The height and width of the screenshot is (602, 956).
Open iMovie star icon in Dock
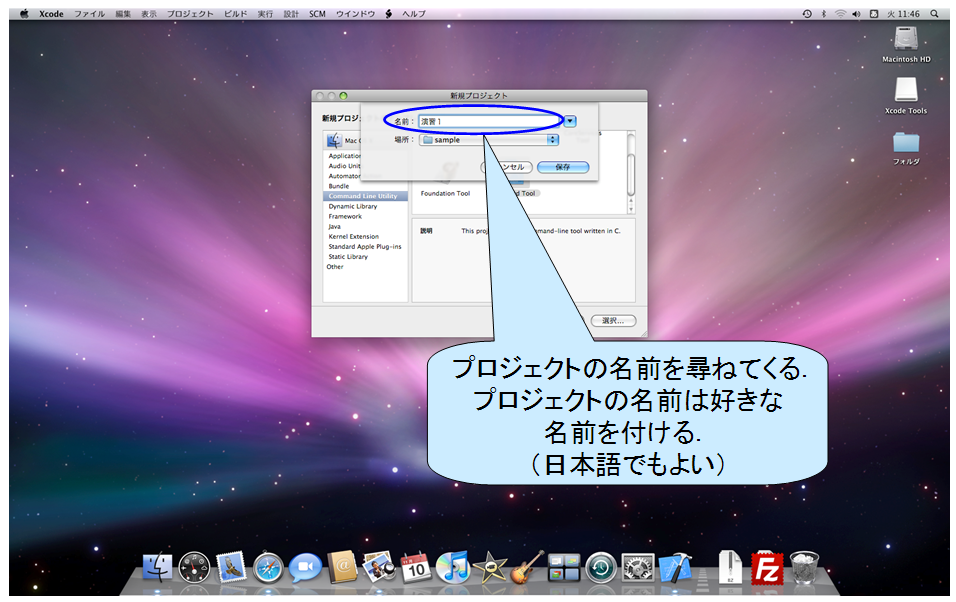[x=490, y=567]
